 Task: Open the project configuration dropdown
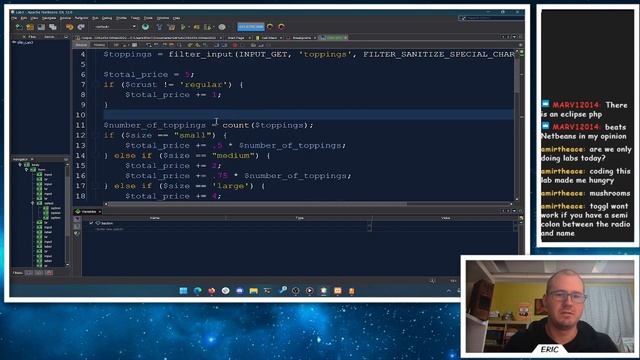coord(115,27)
